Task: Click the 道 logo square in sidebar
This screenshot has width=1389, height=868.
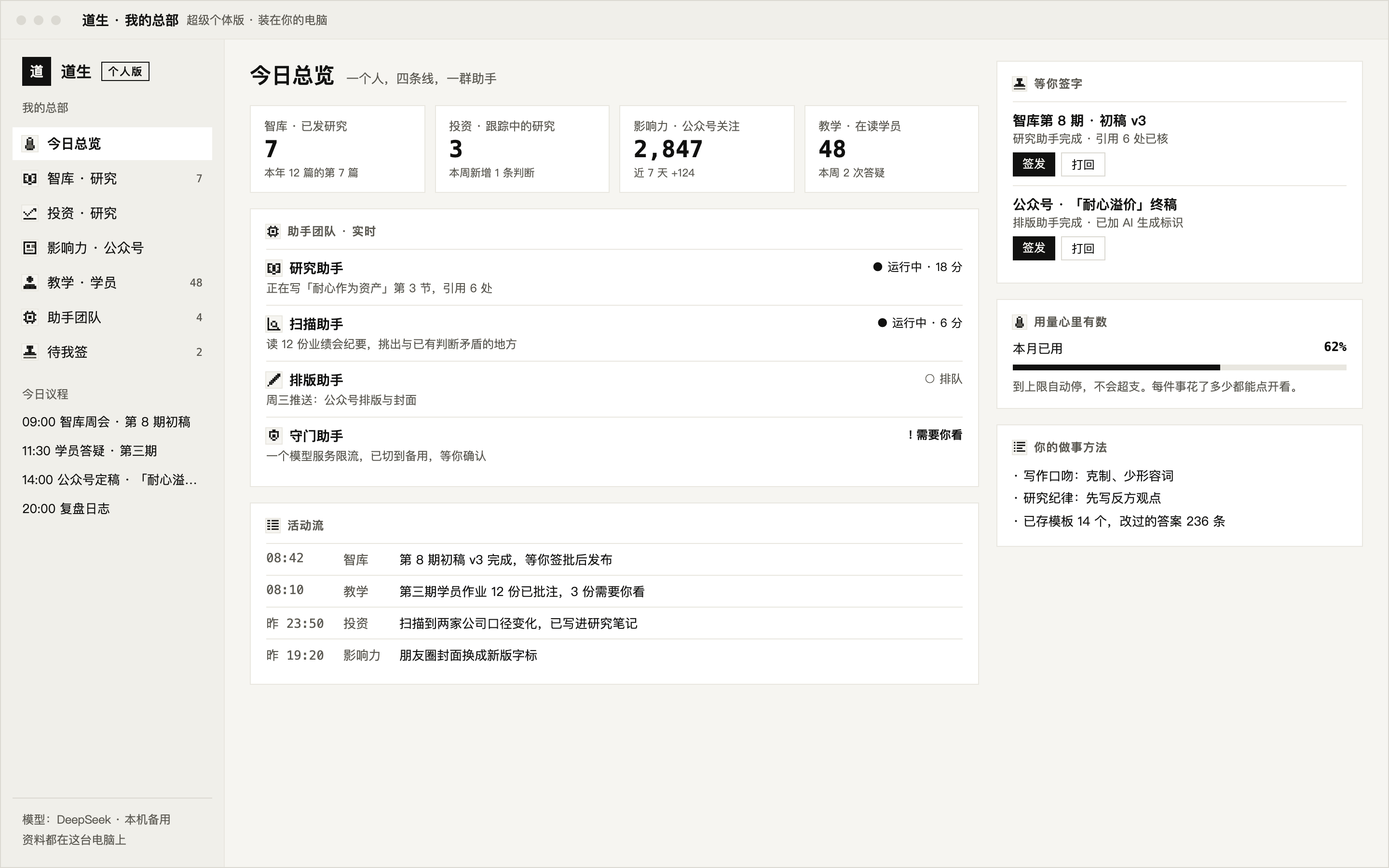Action: tap(36, 71)
